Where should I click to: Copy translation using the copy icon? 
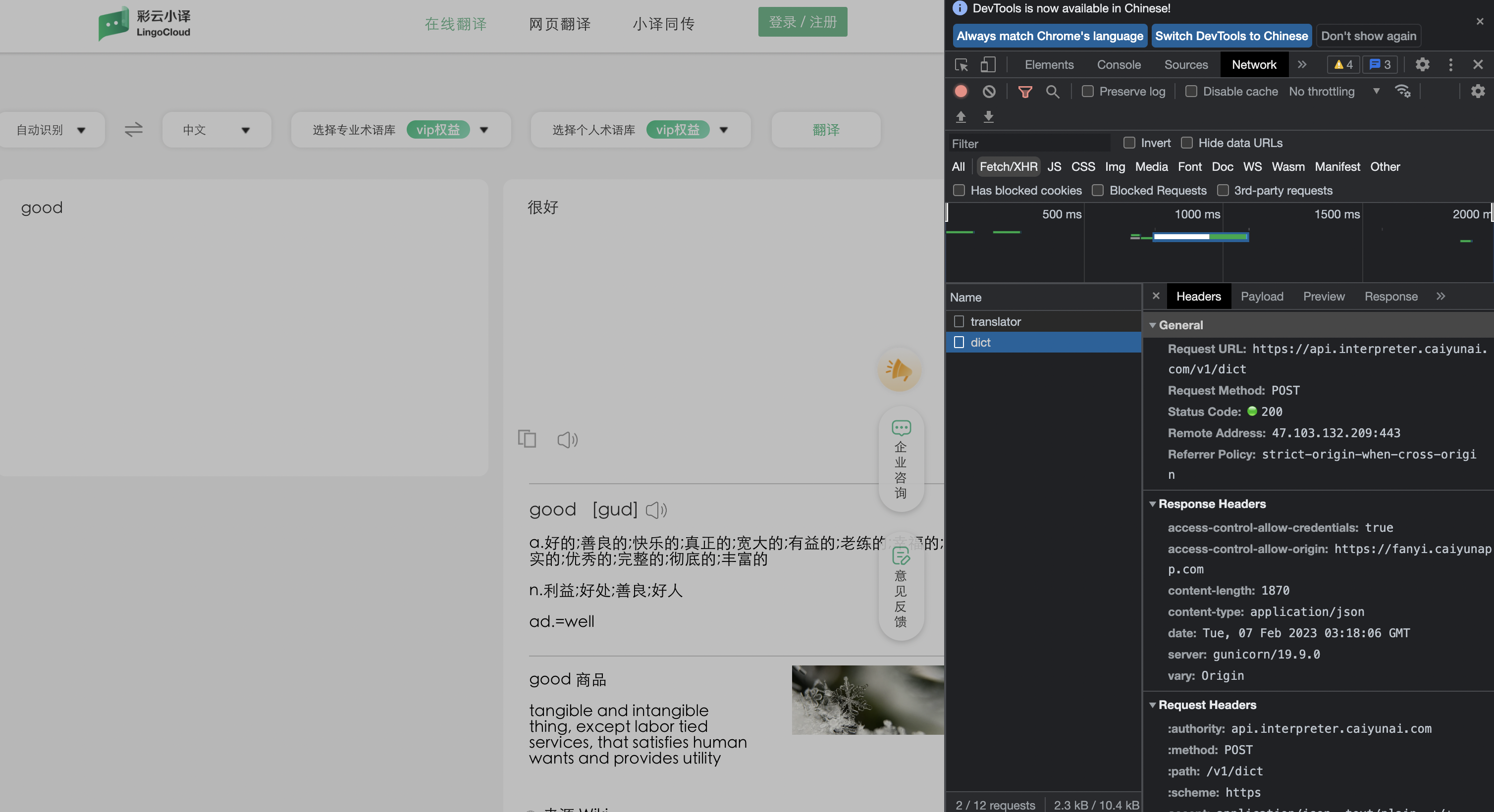click(527, 439)
